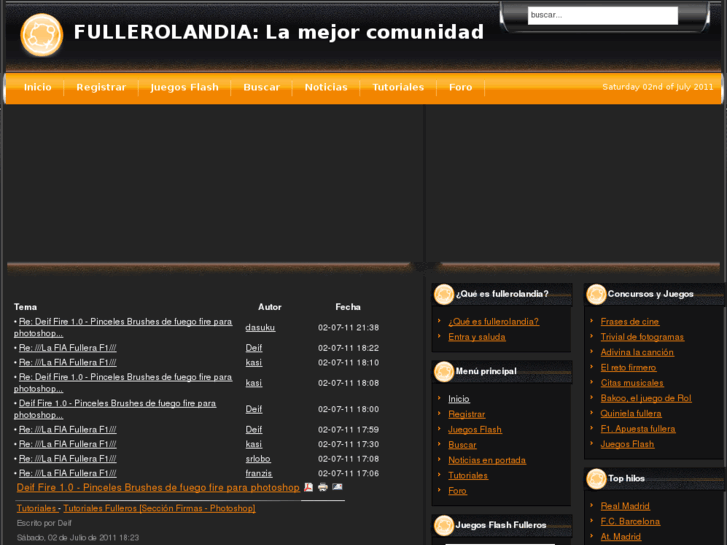The image size is (727, 545).
Task: Open Adivina la canción link
Action: pyautogui.click(x=637, y=352)
